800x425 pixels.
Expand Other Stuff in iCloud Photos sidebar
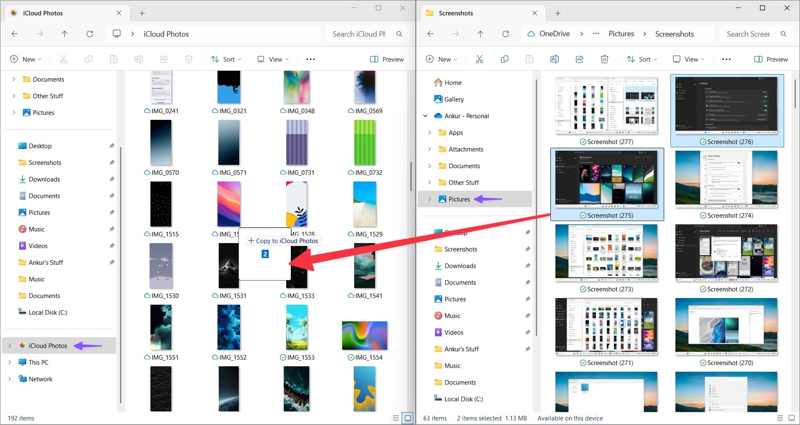tap(14, 96)
